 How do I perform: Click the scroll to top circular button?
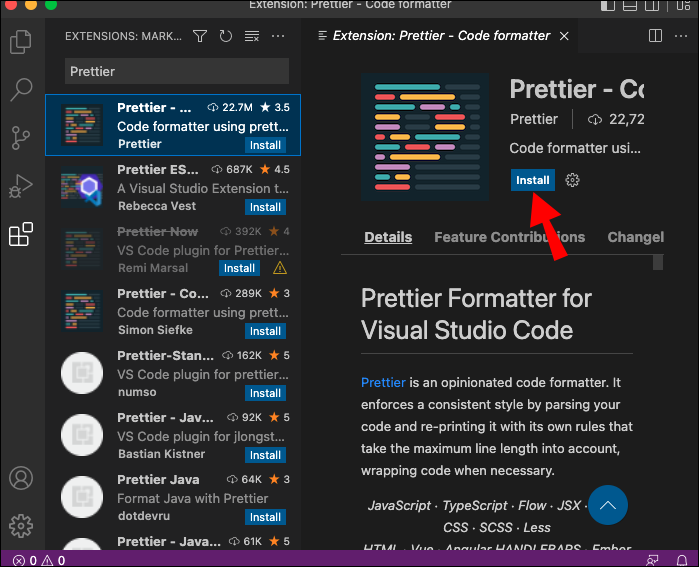pos(608,505)
